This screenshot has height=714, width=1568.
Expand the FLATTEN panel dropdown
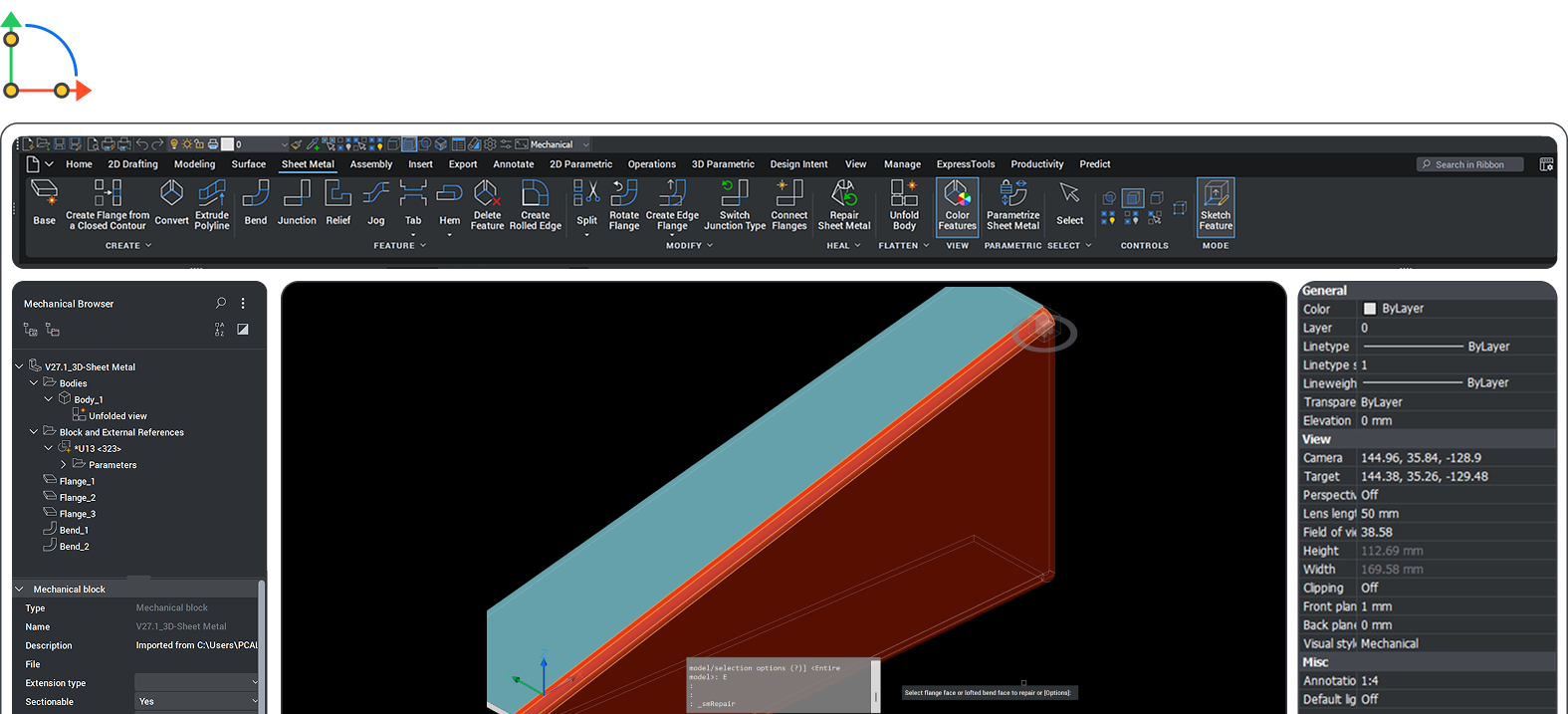click(x=904, y=245)
